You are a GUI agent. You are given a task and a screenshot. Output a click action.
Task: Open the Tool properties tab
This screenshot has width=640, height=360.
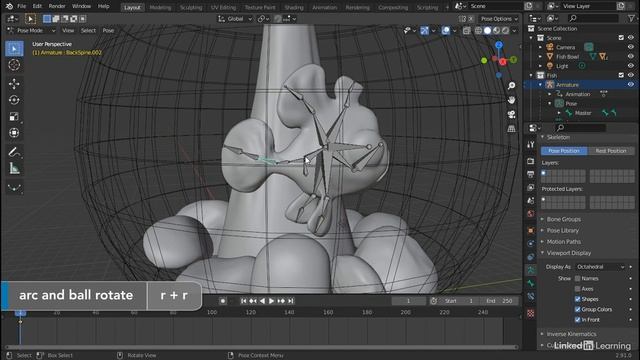coord(531,144)
